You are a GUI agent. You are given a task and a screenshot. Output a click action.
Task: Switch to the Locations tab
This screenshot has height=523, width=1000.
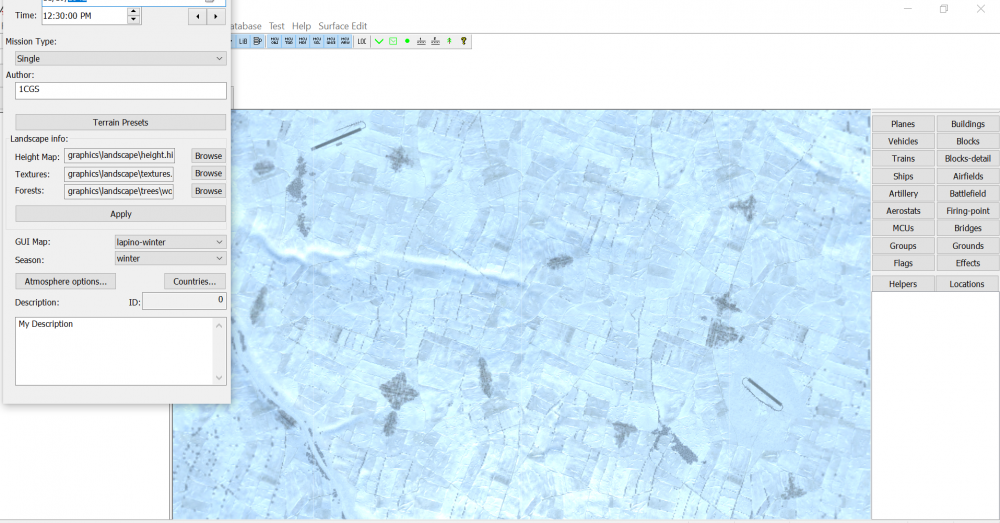(x=967, y=284)
